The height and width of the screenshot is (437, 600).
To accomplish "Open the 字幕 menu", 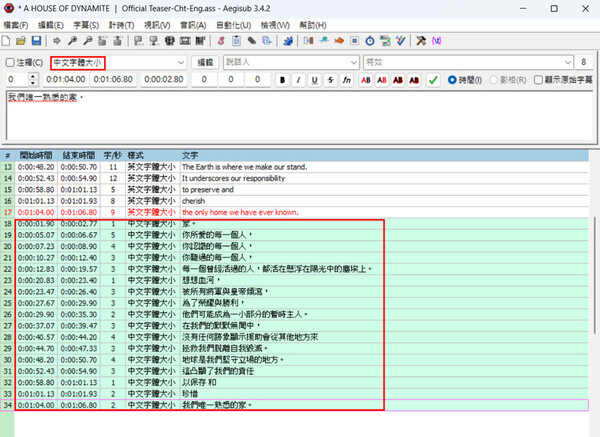I will [x=85, y=24].
